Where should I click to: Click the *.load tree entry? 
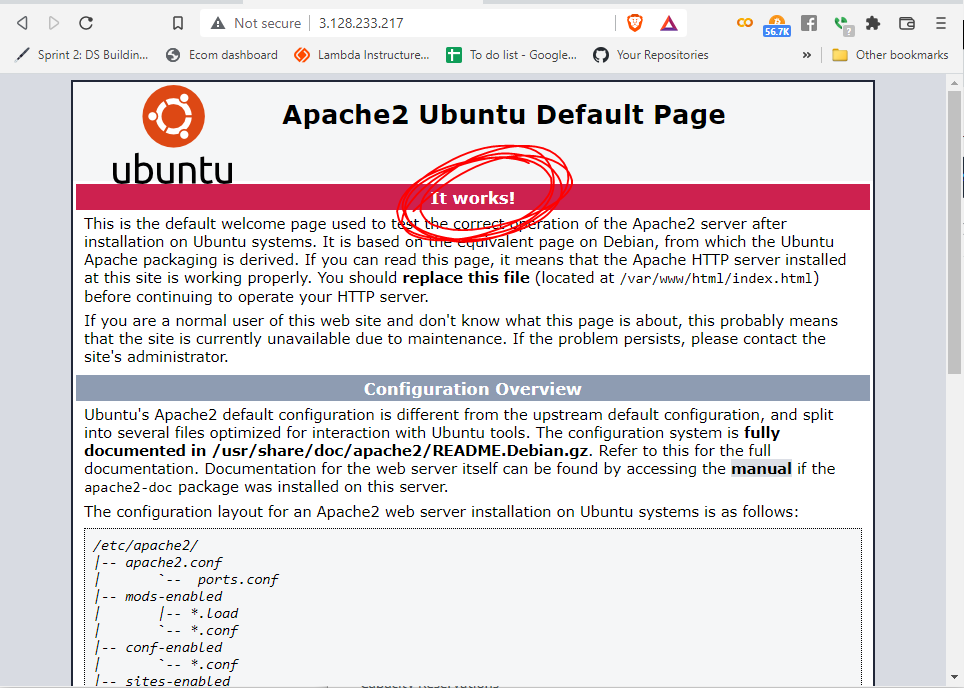coord(214,614)
